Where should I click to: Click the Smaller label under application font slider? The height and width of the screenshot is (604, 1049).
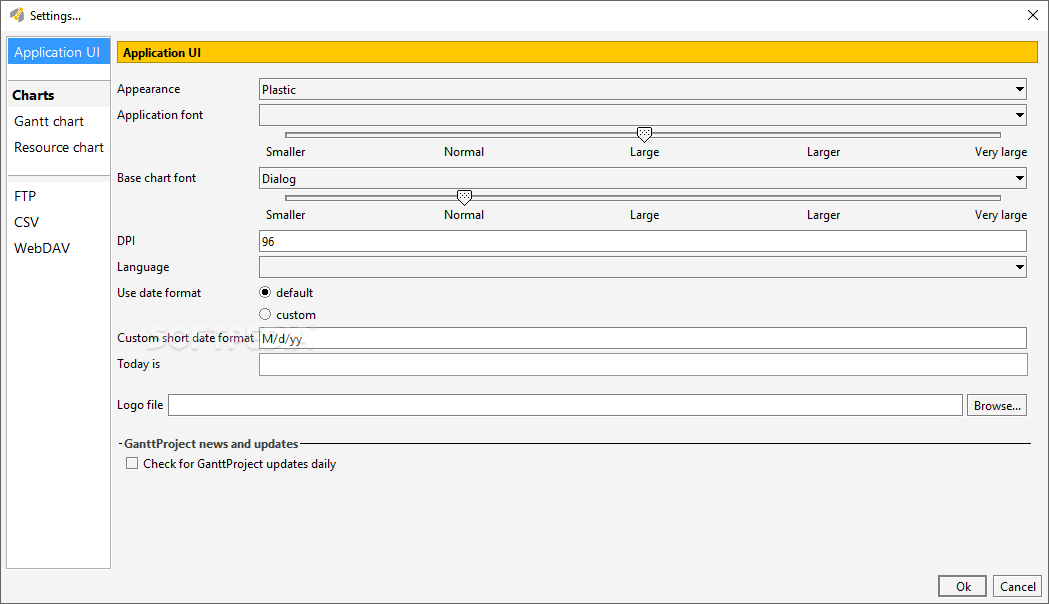pyautogui.click(x=286, y=152)
